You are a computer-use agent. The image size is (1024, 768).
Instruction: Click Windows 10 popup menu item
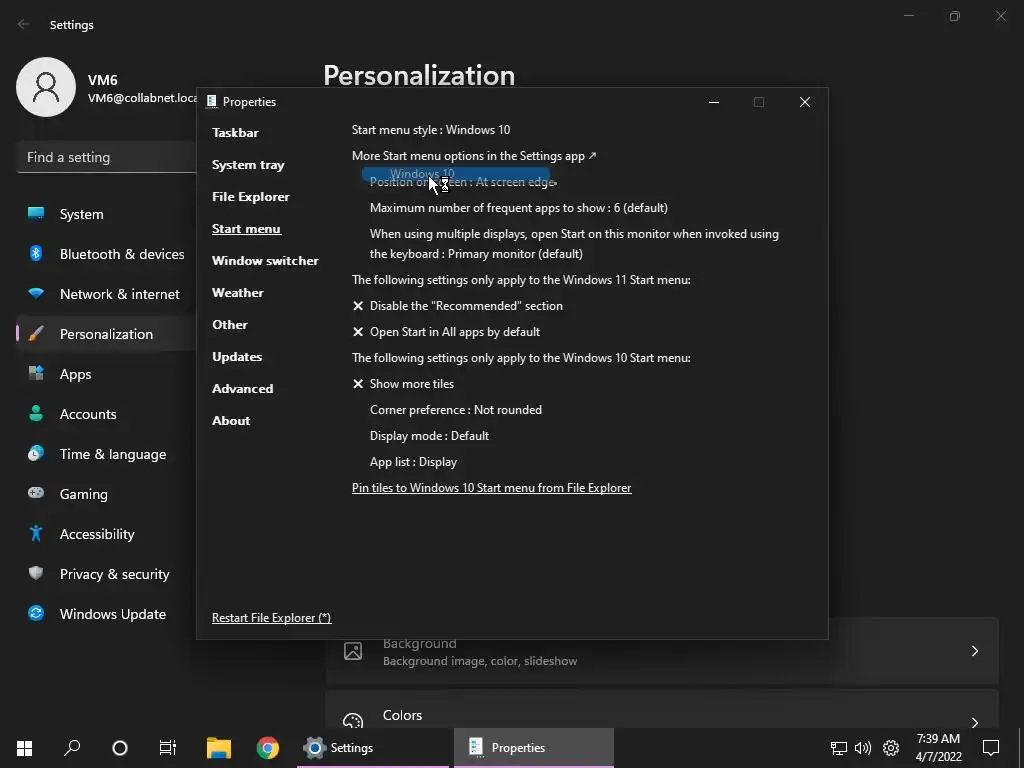tap(456, 174)
